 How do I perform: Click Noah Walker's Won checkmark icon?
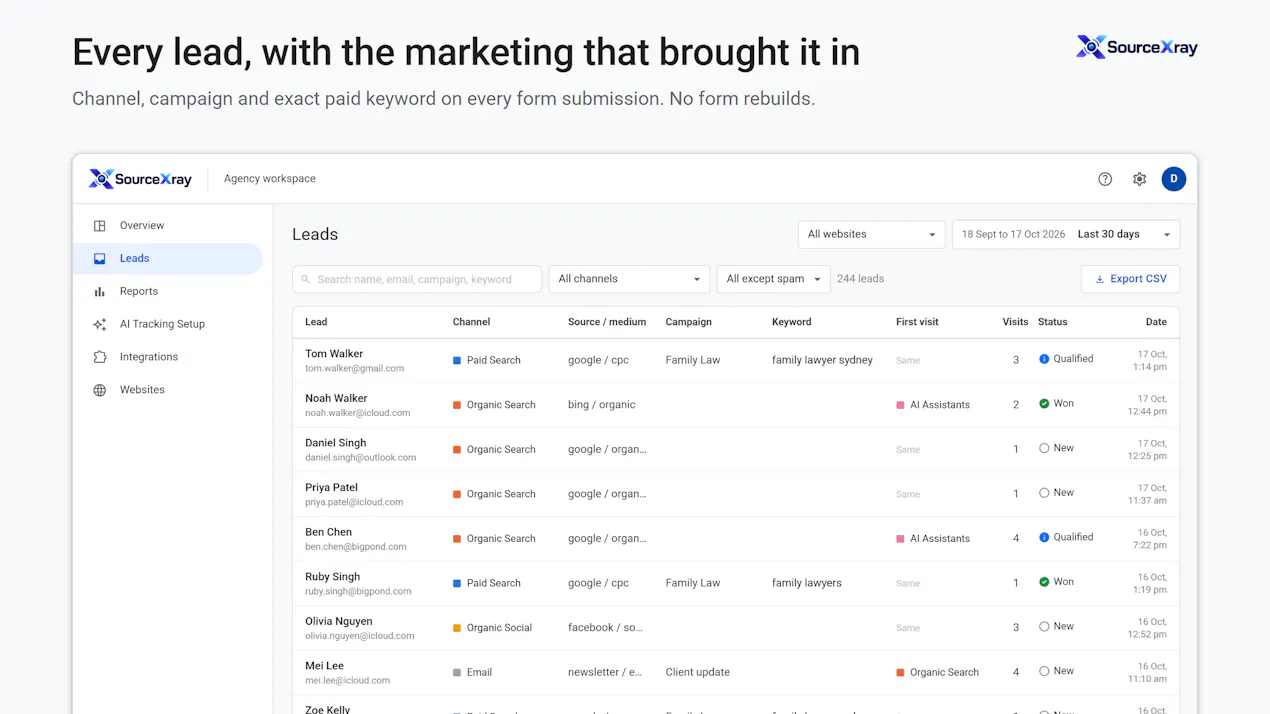[x=1044, y=404]
